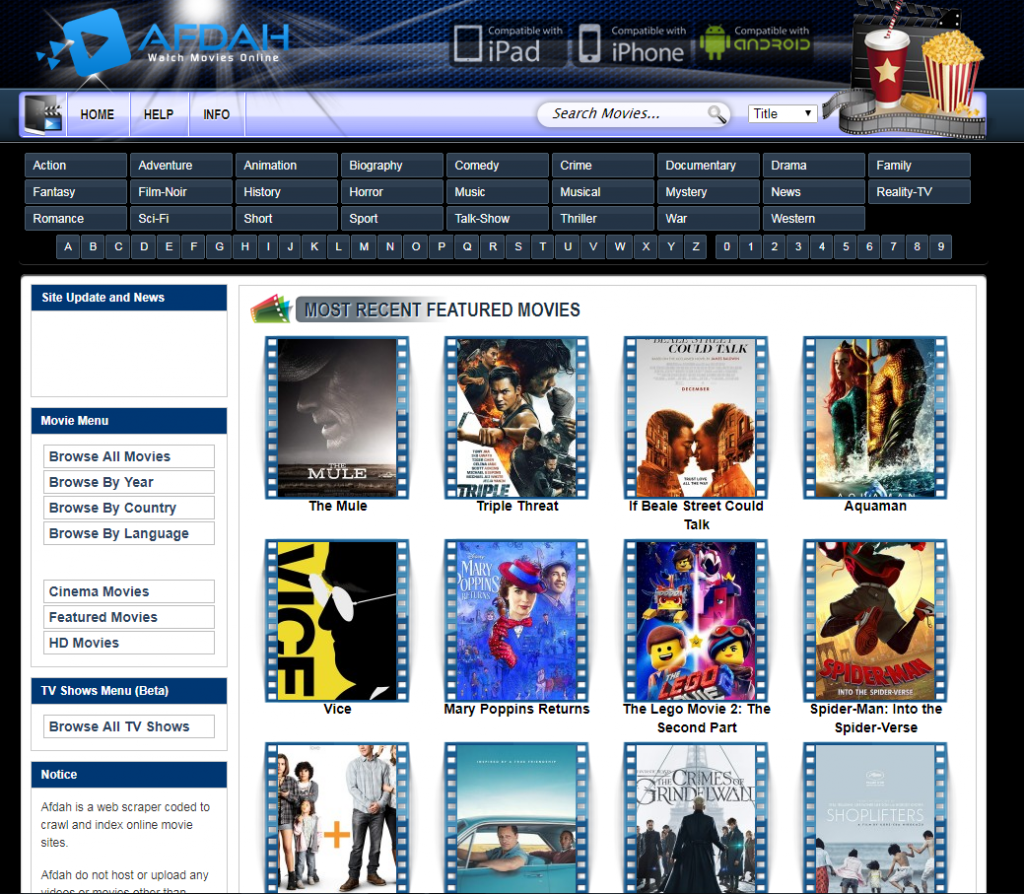The height and width of the screenshot is (894, 1024).
Task: Open the Info menu item
Action: [x=216, y=114]
